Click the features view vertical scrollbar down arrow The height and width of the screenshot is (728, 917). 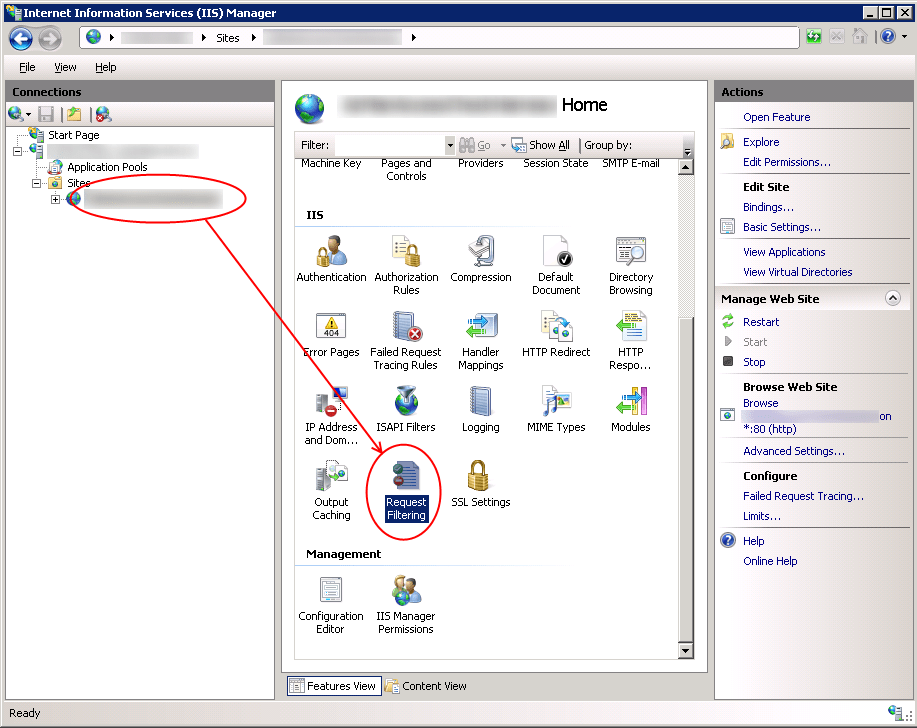(686, 650)
